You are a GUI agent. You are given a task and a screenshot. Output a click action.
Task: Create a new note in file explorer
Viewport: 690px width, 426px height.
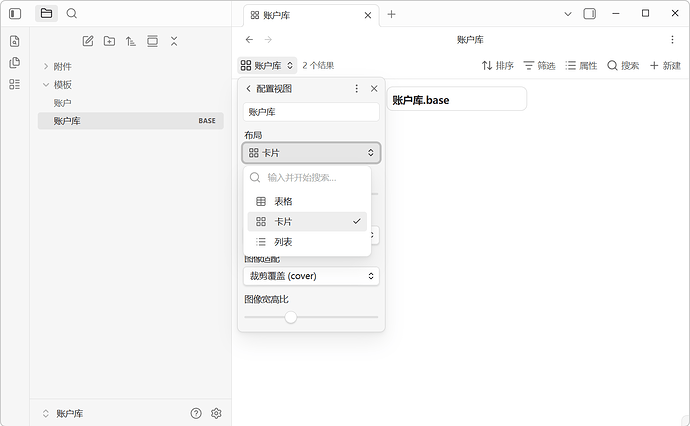click(x=88, y=41)
